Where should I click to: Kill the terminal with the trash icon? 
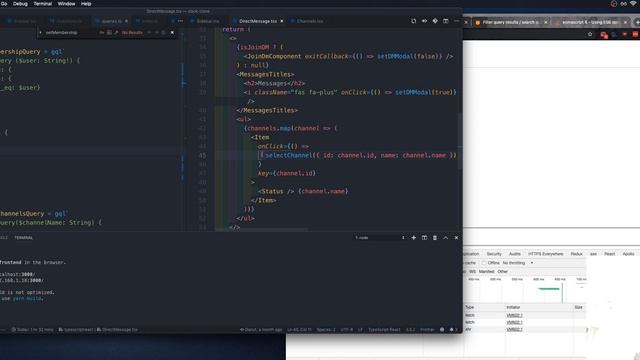point(435,238)
